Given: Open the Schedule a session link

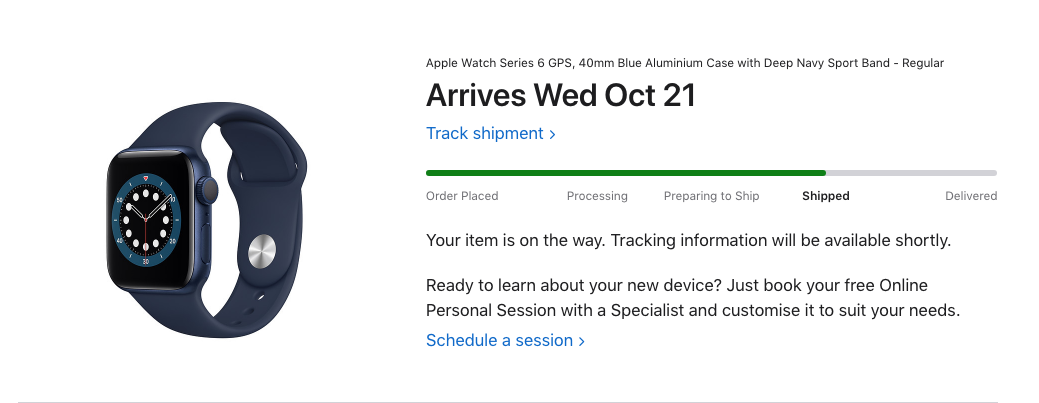Looking at the screenshot, I should (505, 340).
